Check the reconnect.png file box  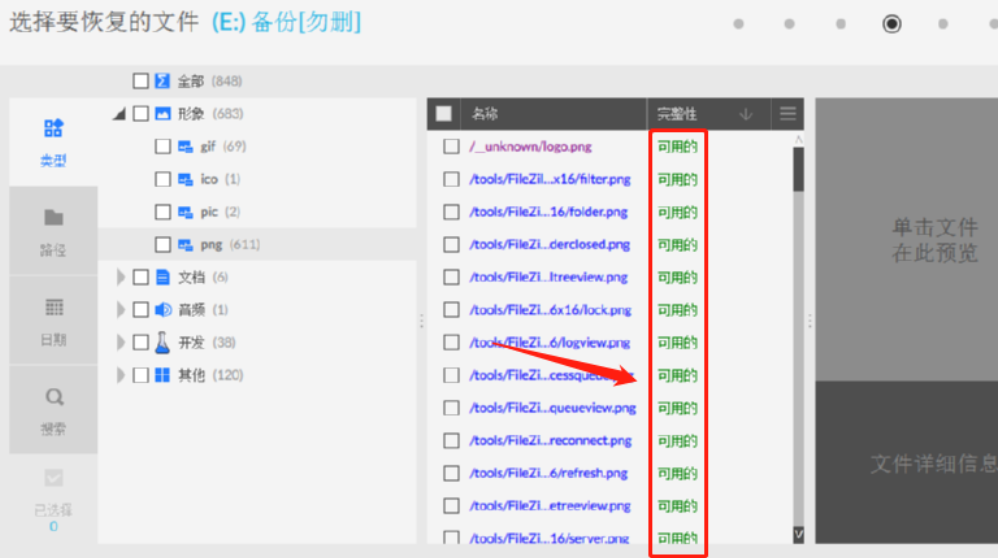(451, 441)
